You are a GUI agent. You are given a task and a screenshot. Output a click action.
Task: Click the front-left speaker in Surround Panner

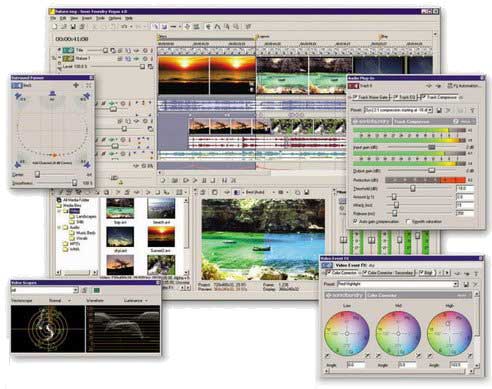click(x=19, y=97)
